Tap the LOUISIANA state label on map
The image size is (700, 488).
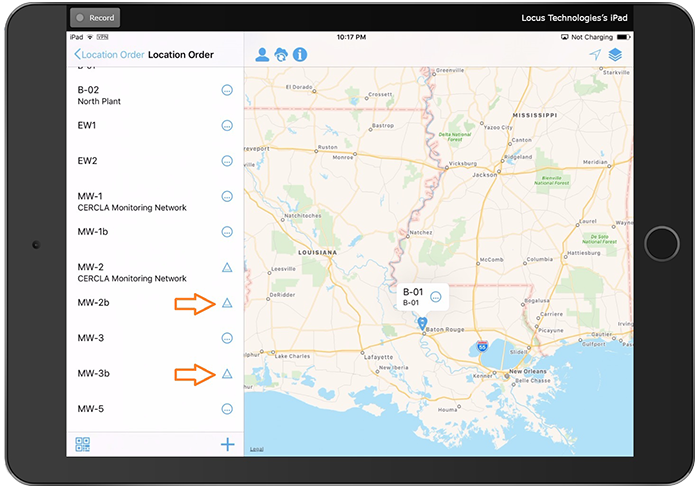click(x=317, y=253)
